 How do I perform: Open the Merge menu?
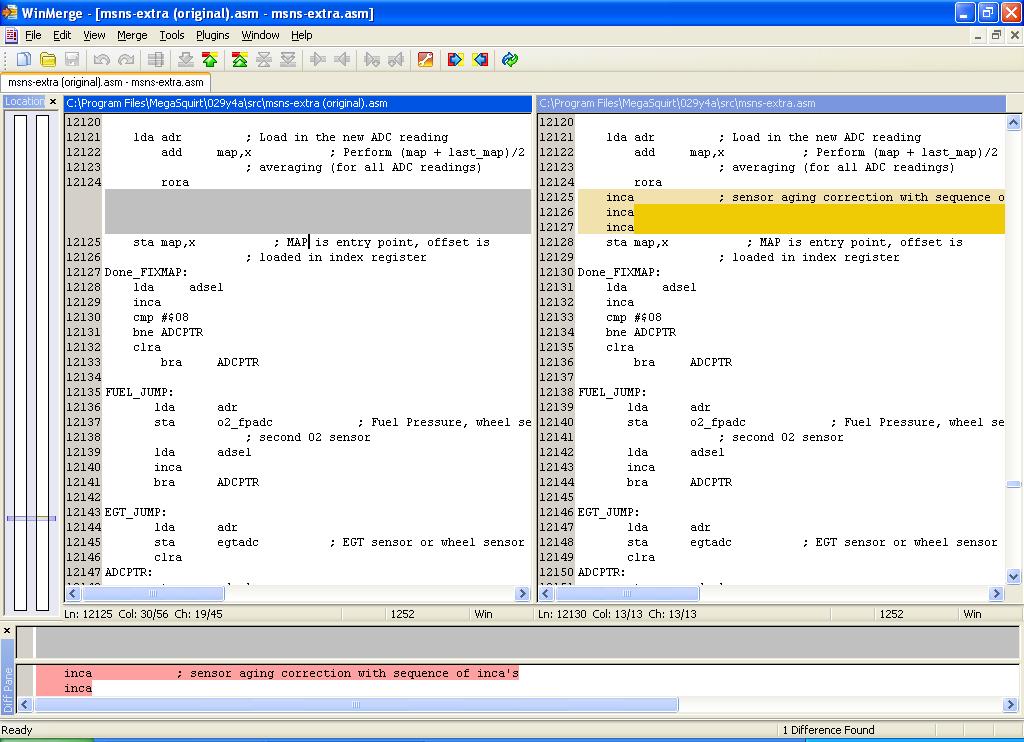[x=132, y=35]
